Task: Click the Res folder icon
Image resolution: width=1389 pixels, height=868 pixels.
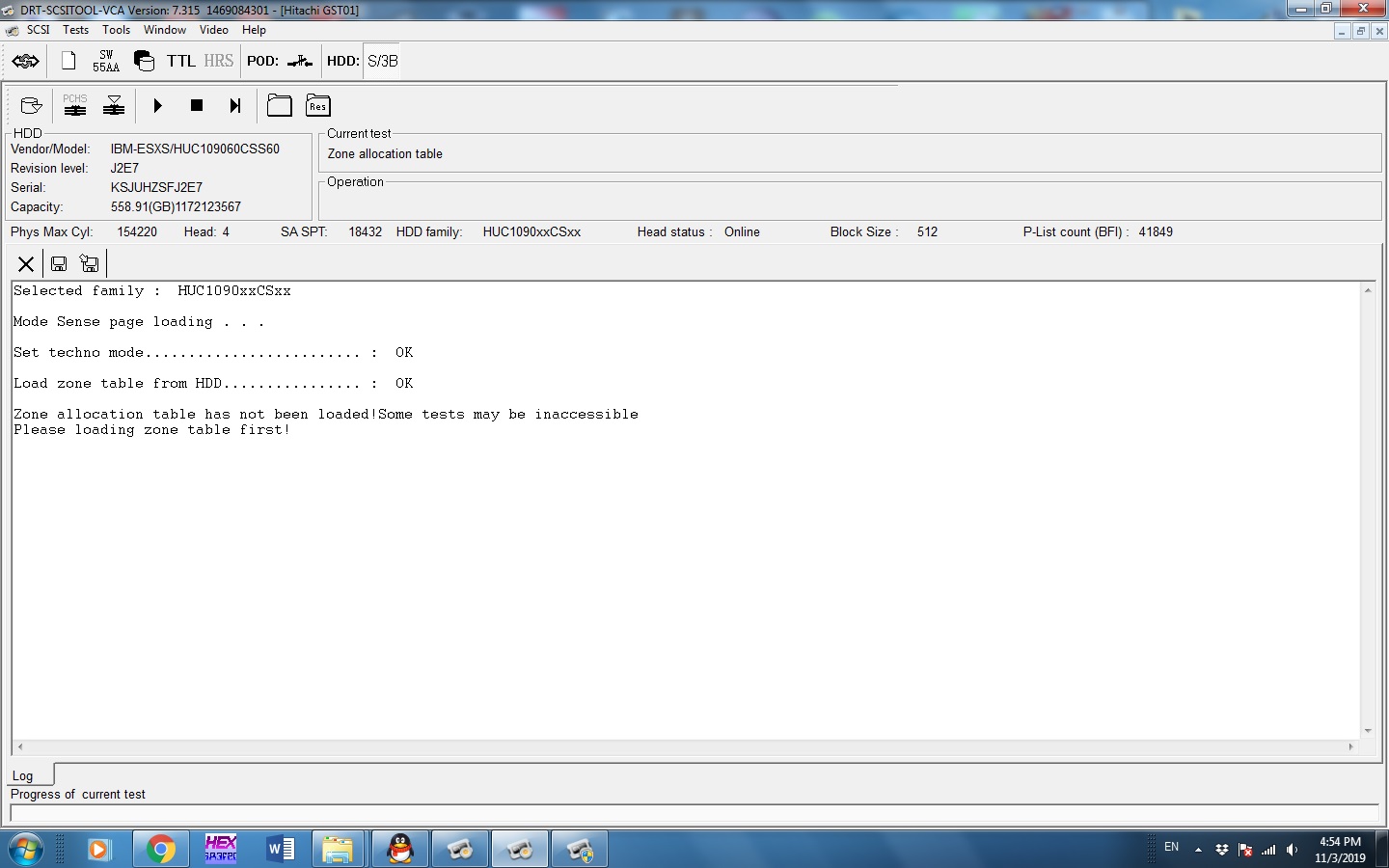Action: coord(318,105)
